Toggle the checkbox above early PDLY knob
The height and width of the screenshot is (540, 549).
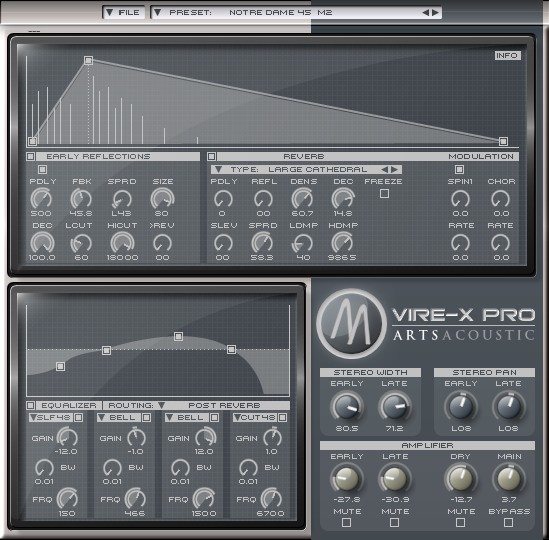42,169
